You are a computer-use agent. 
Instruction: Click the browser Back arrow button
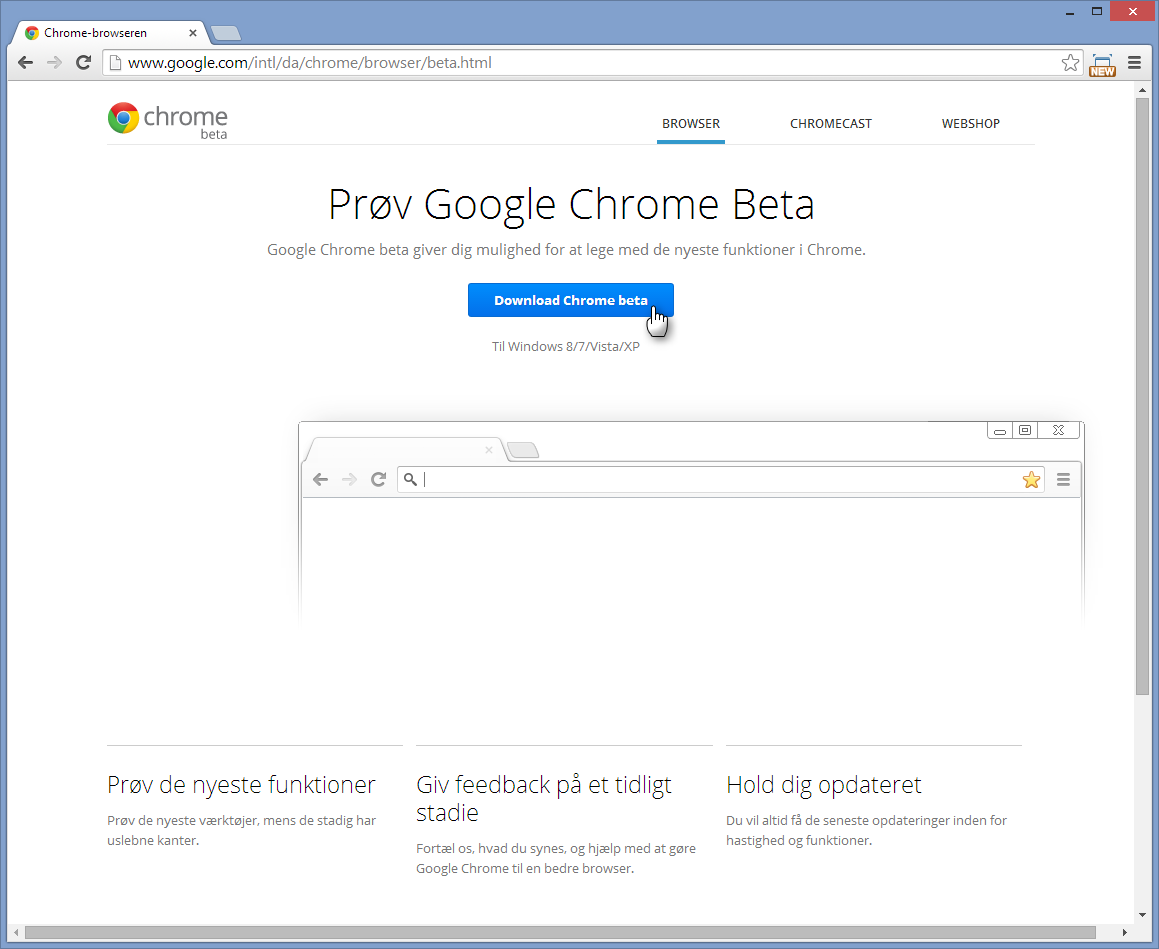coord(25,63)
